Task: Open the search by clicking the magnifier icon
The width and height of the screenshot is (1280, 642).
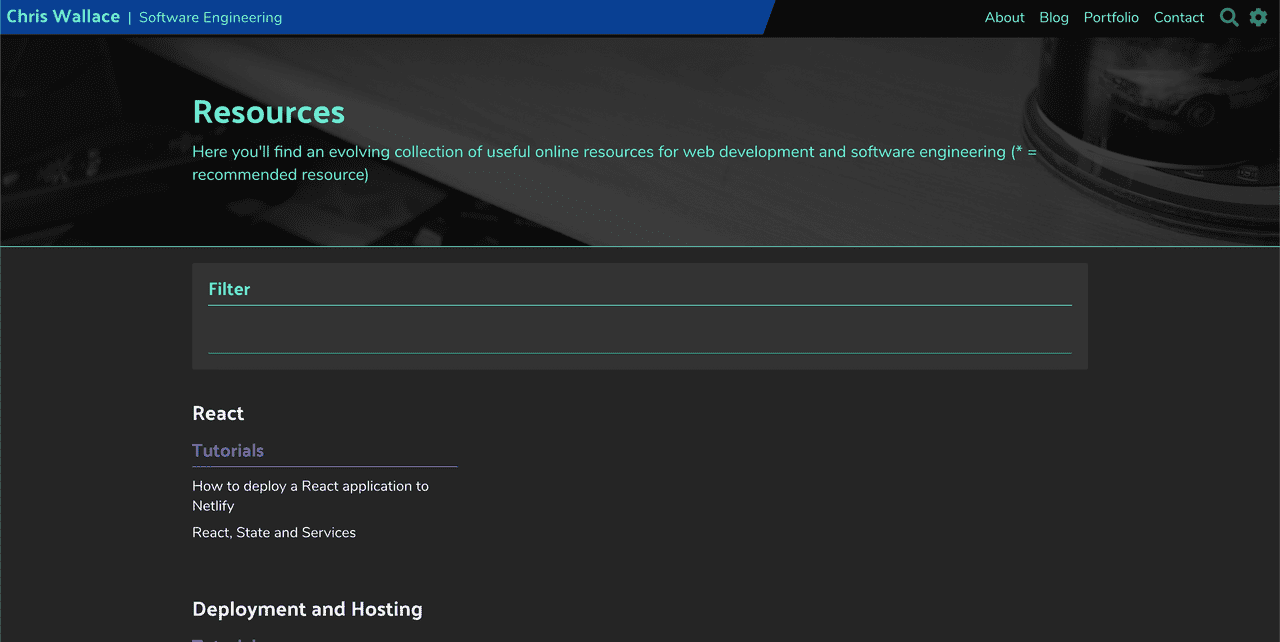Action: click(1228, 17)
